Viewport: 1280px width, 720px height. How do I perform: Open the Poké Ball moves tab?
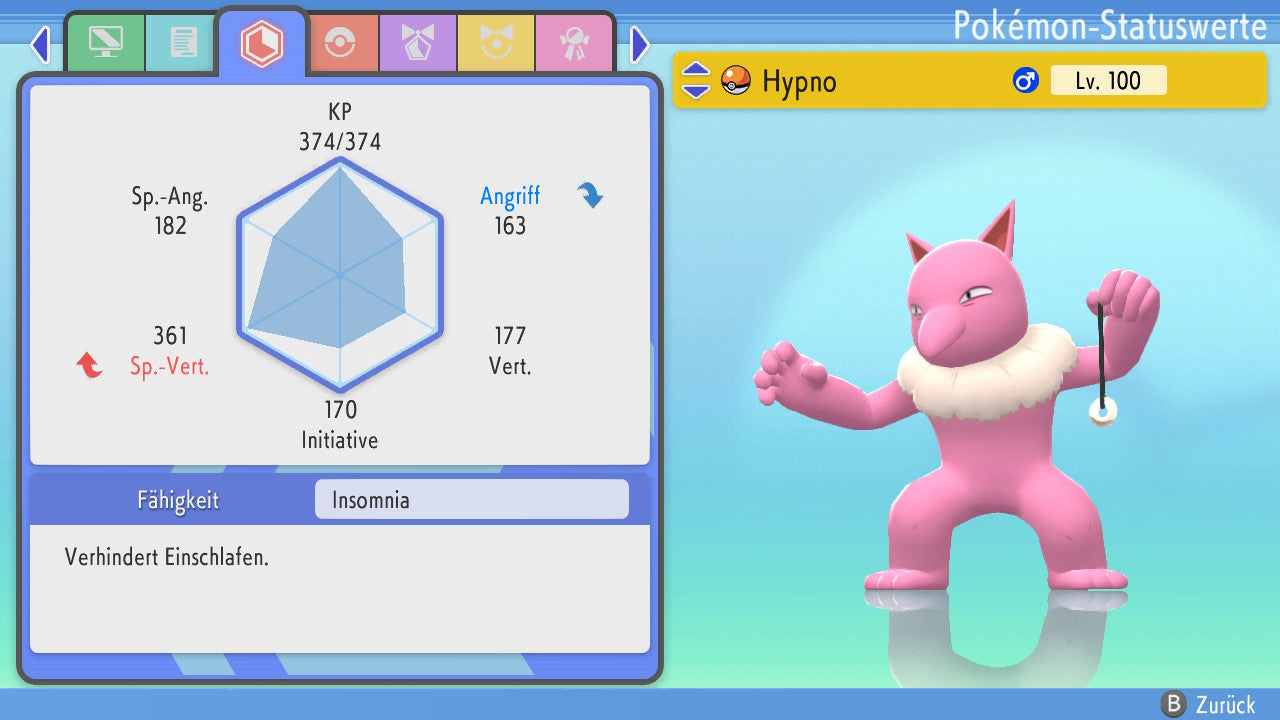(340, 42)
